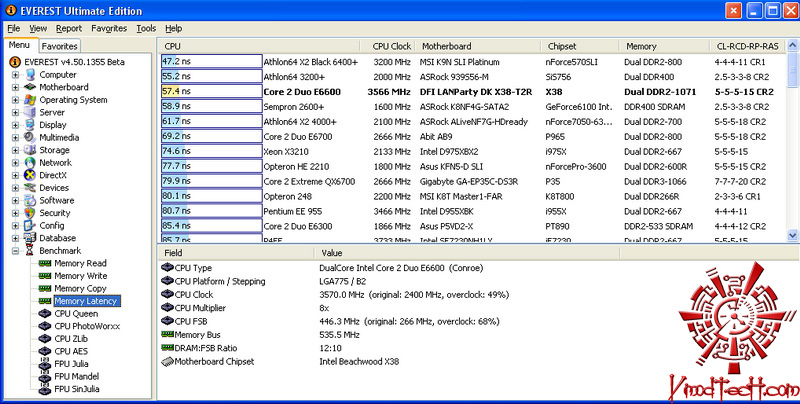Click the Display monitor icon

pyautogui.click(x=30, y=125)
